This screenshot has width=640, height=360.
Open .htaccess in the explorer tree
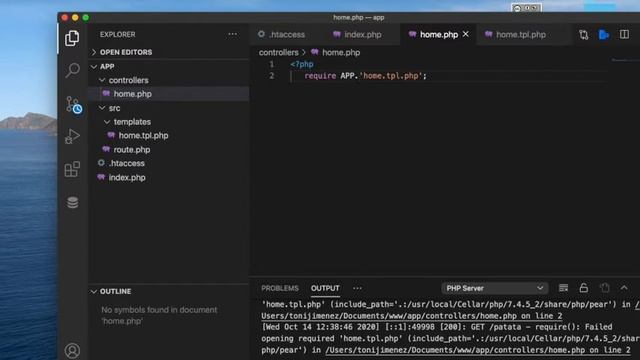[x=168, y=163]
